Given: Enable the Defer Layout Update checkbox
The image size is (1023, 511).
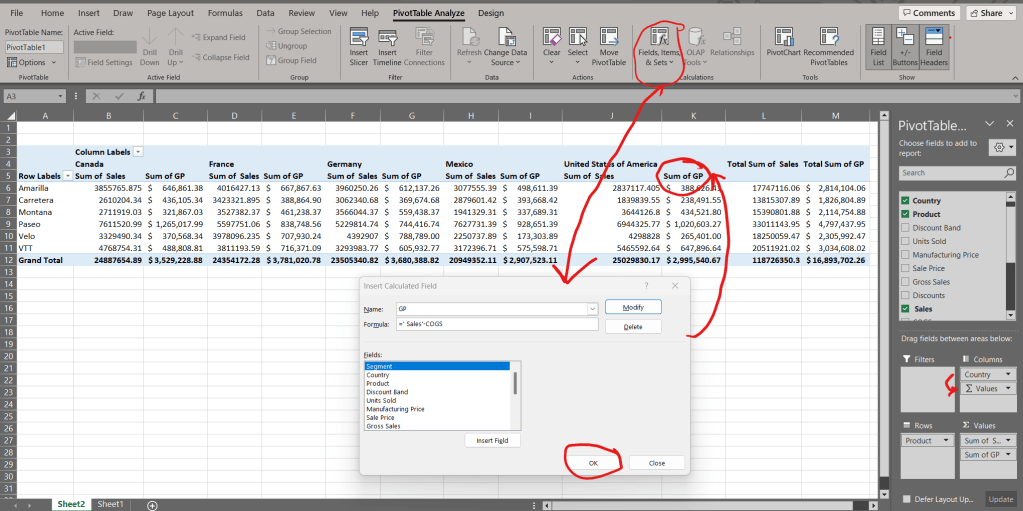Looking at the screenshot, I should [x=907, y=499].
